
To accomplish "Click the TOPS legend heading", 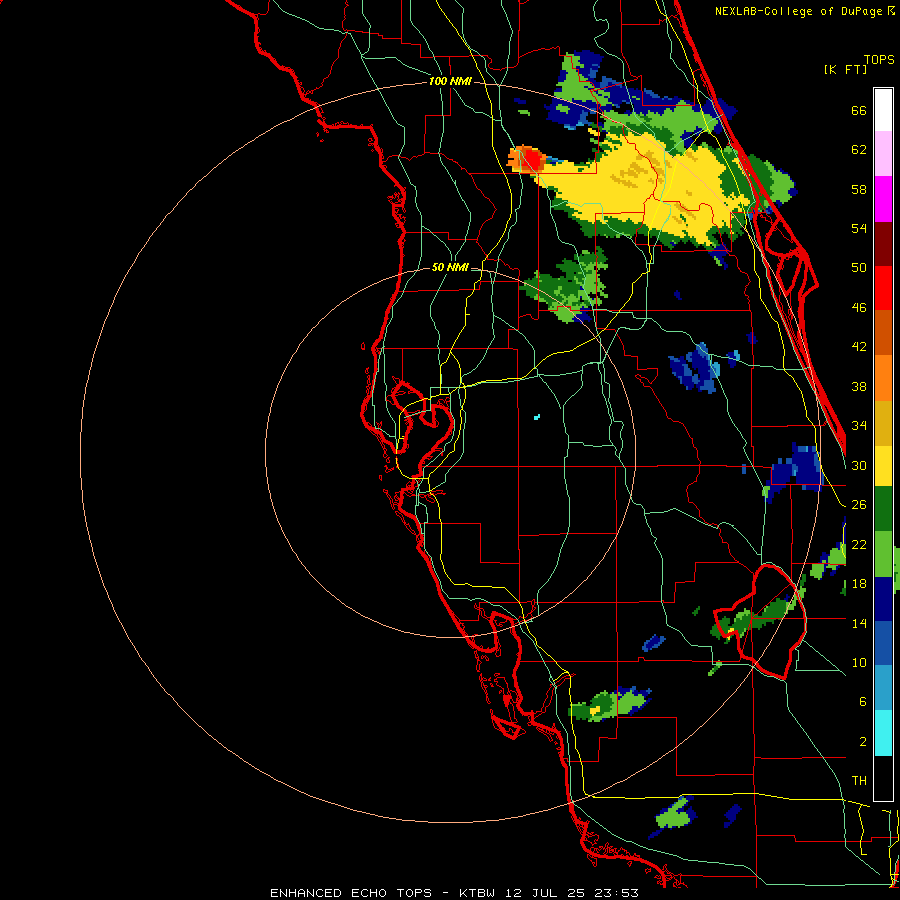I will (879, 59).
